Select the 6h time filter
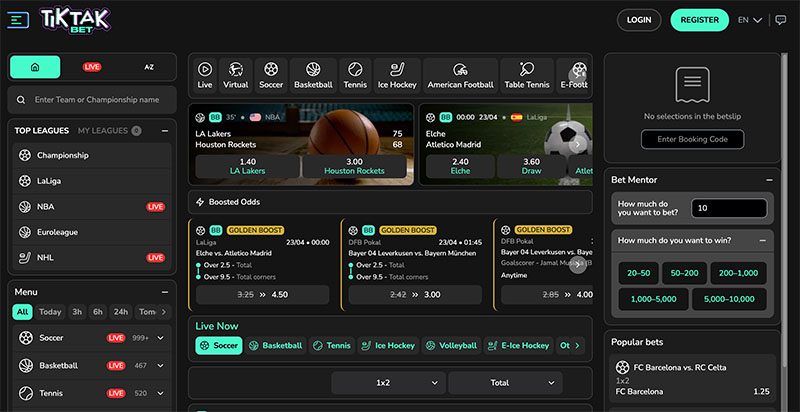The image size is (800, 412). (98, 312)
